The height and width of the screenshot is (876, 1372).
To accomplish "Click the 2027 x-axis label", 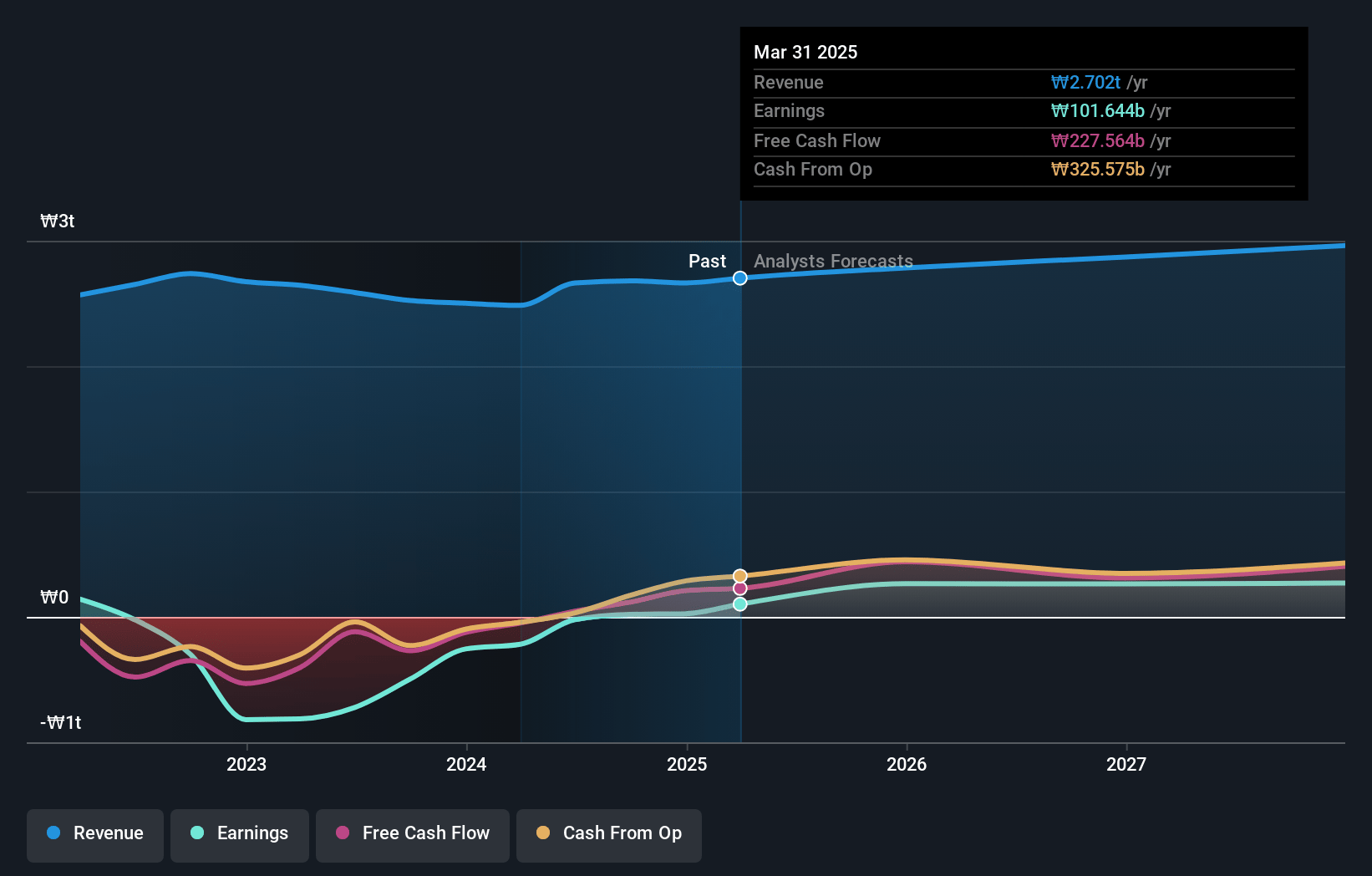I will (1126, 764).
